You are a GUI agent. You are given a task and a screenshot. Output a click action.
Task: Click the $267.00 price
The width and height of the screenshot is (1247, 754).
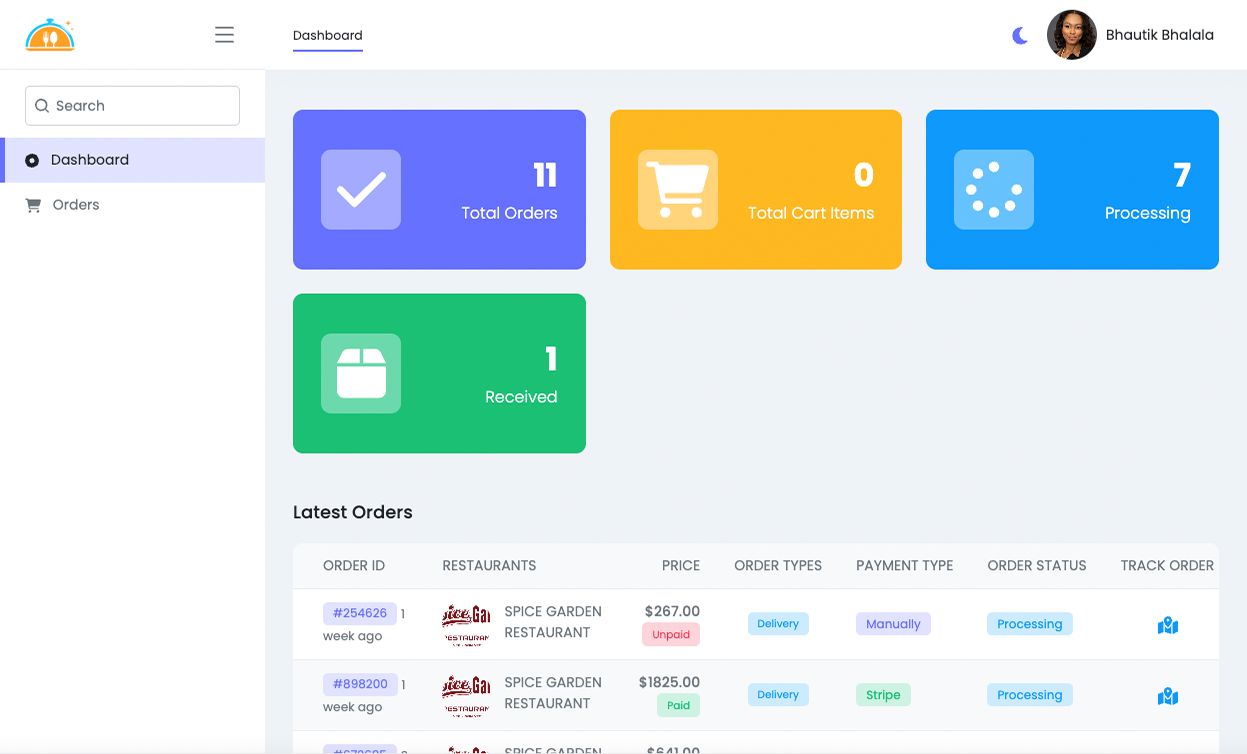tap(672, 611)
